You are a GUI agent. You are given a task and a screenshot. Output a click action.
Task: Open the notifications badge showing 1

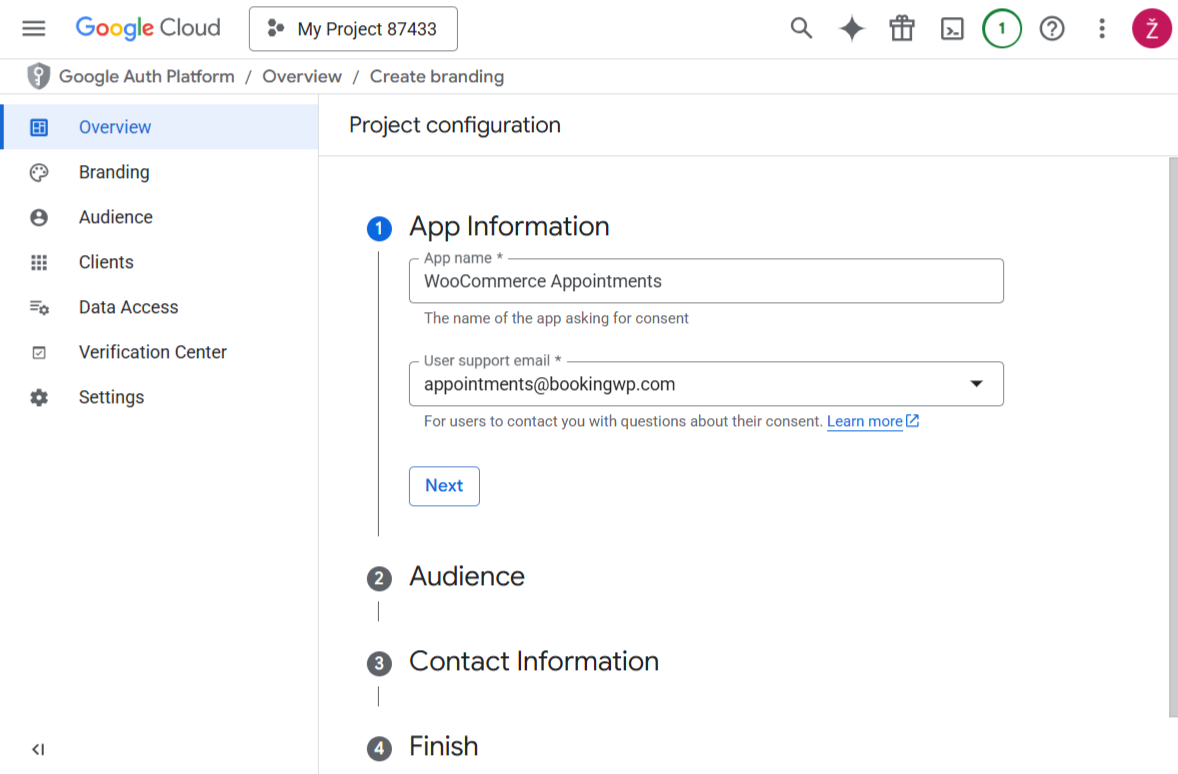(1001, 29)
